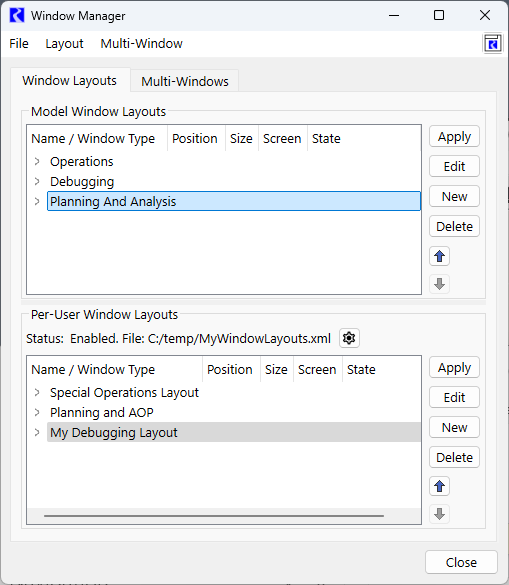The width and height of the screenshot is (509, 585).
Task: Switch to the Multi-Windows tab
Action: point(185,81)
